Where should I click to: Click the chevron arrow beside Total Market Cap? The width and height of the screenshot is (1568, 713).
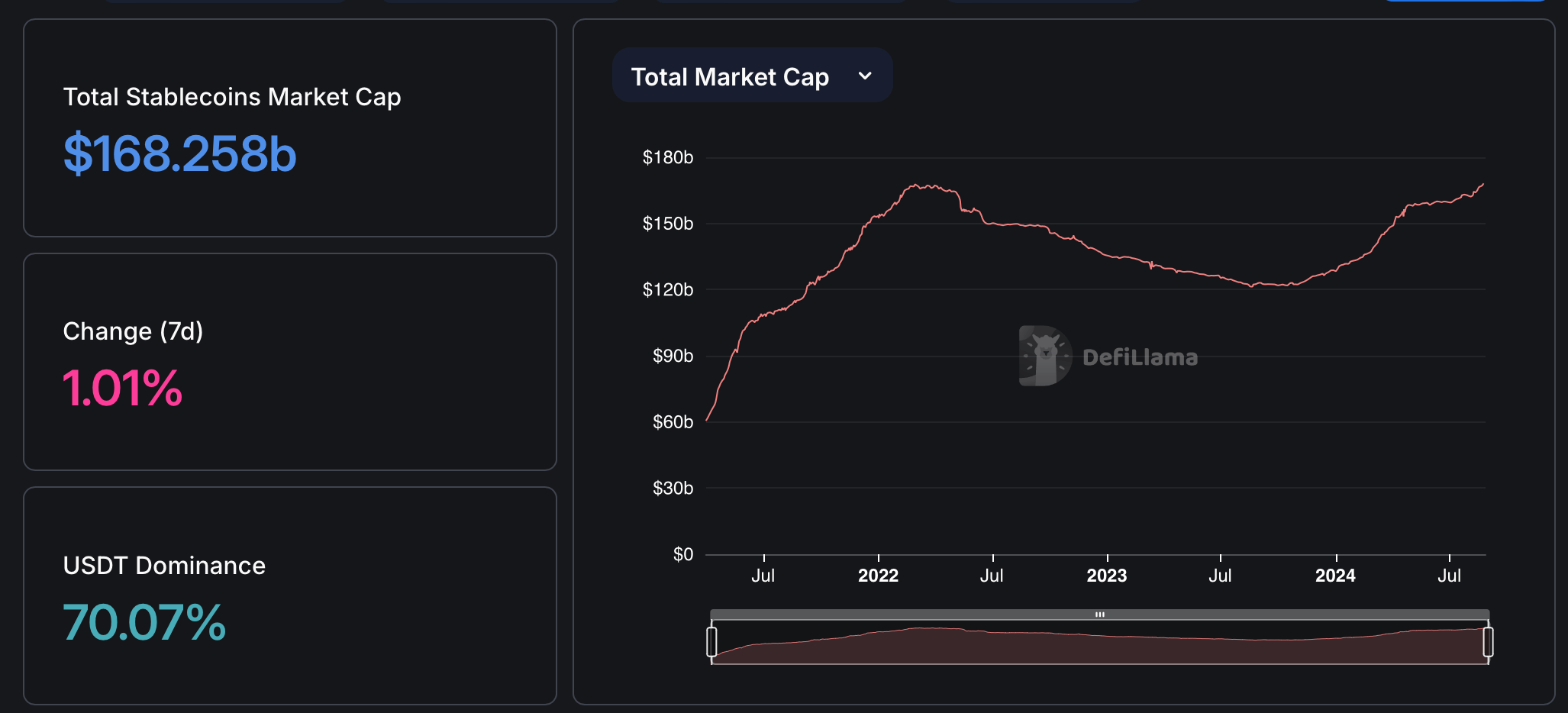pos(865,76)
